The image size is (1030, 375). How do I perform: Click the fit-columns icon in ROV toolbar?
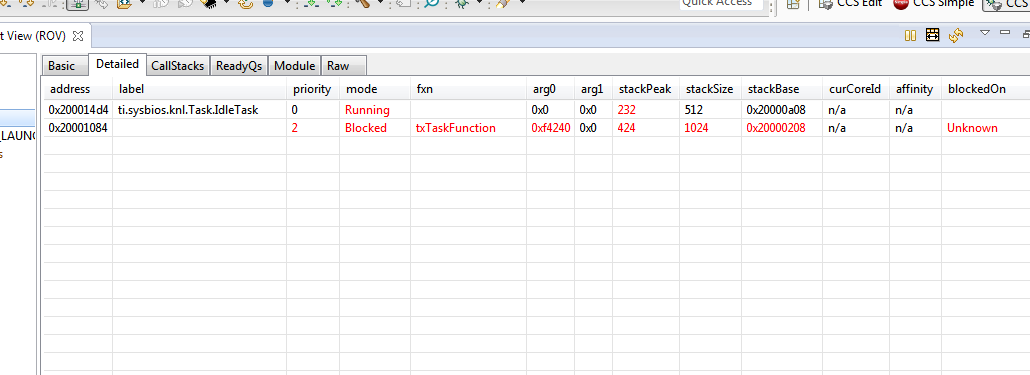[x=932, y=35]
